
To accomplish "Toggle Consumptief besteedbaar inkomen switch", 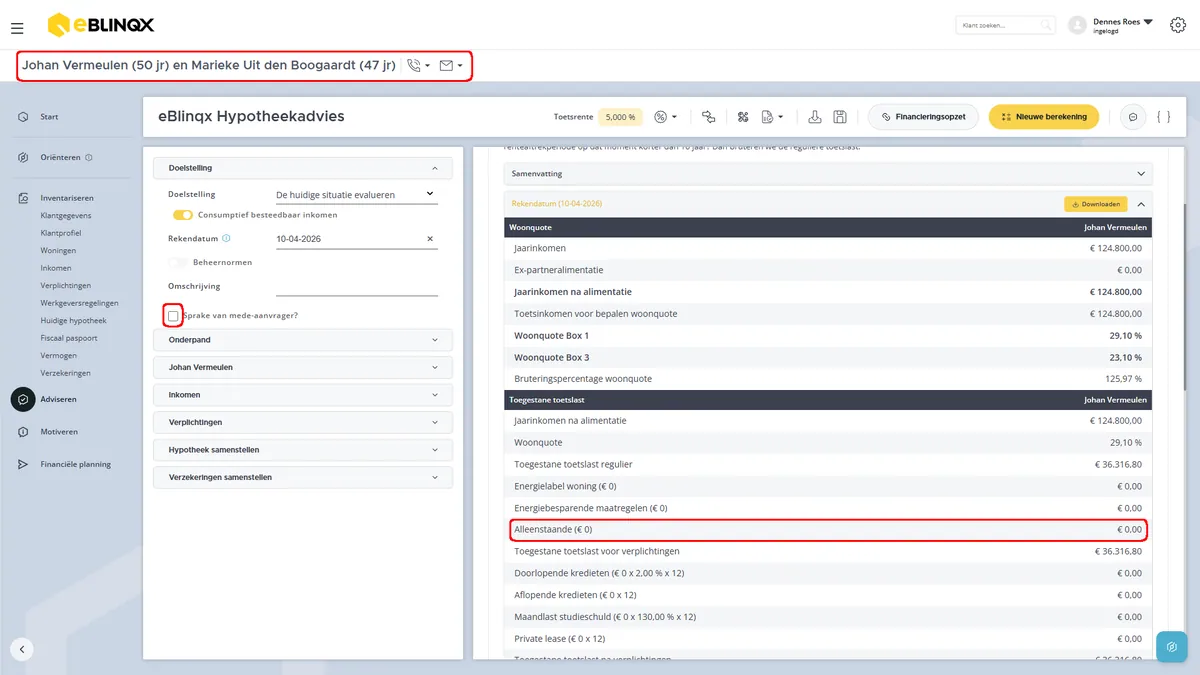I will click(x=182, y=215).
